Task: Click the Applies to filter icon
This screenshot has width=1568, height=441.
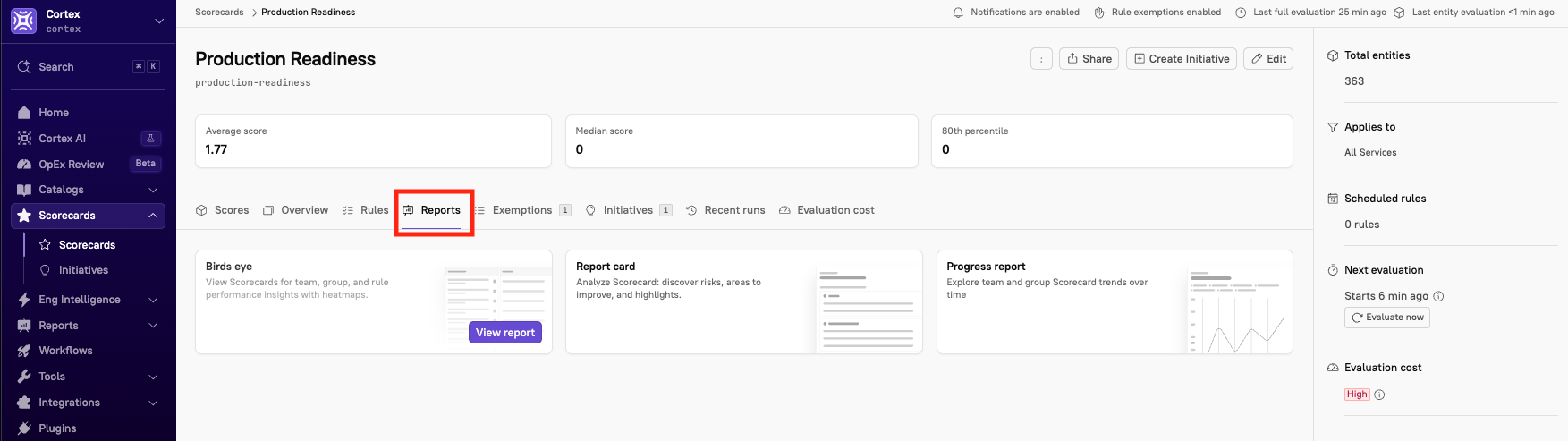Action: coord(1333,127)
